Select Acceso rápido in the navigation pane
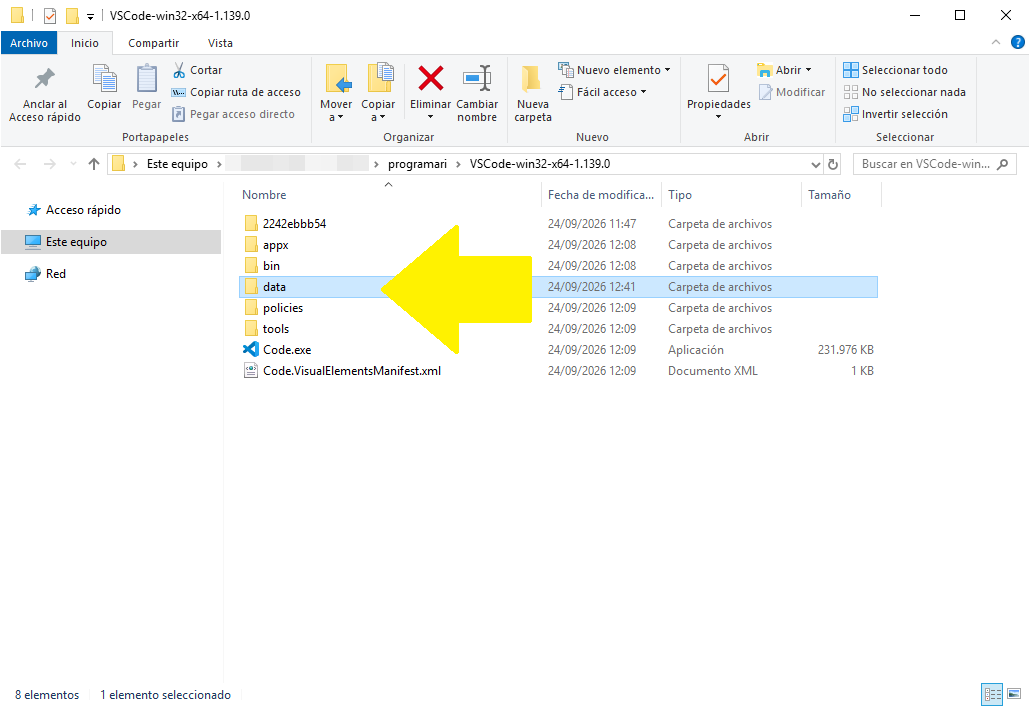The image size is (1030, 707). click(x=83, y=210)
